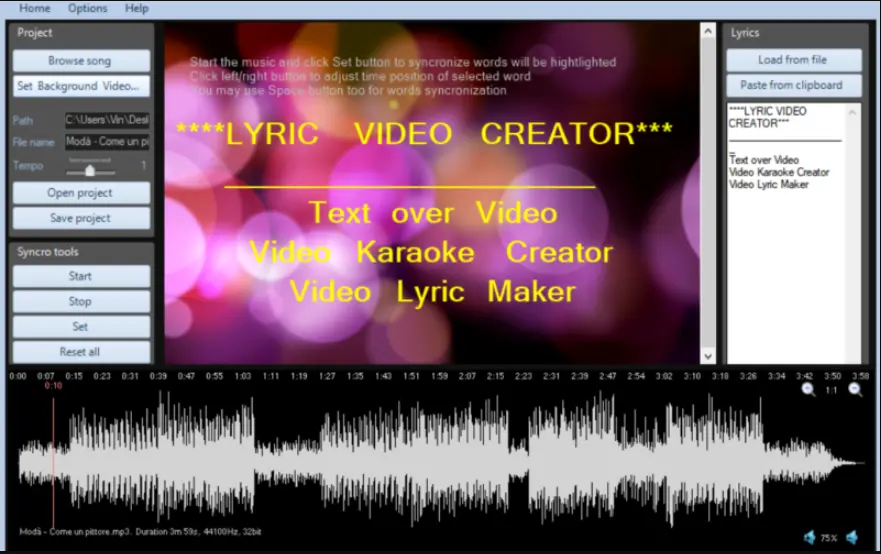Click the zoom in magnifier icon

[808, 389]
